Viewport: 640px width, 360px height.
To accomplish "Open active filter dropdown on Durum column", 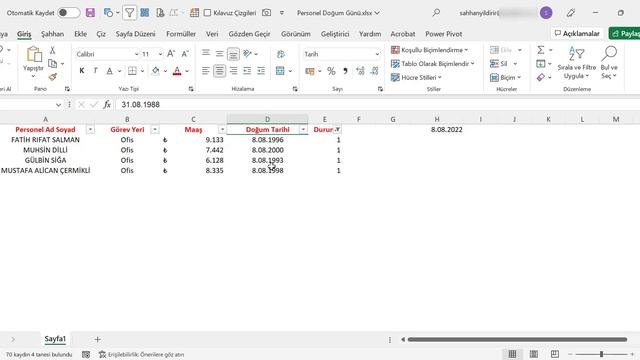I will 338,129.
